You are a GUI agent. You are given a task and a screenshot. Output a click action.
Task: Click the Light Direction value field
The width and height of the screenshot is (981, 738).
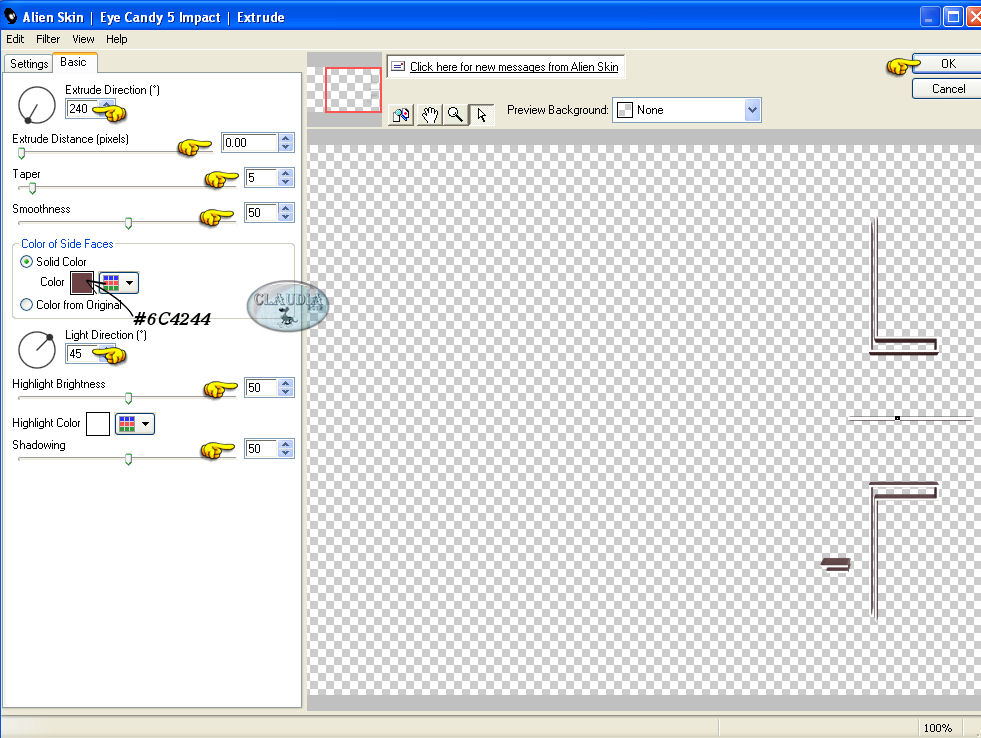pos(82,354)
